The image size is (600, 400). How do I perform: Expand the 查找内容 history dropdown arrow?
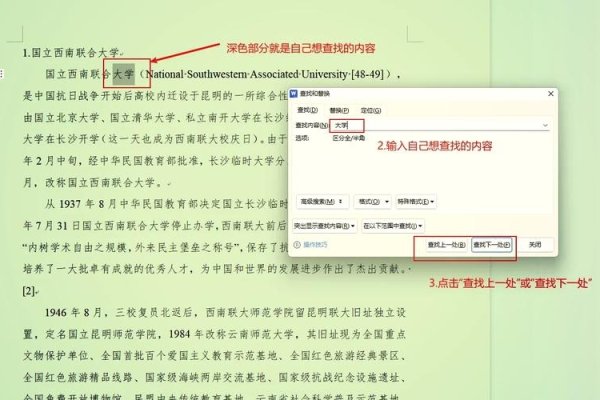pos(545,125)
